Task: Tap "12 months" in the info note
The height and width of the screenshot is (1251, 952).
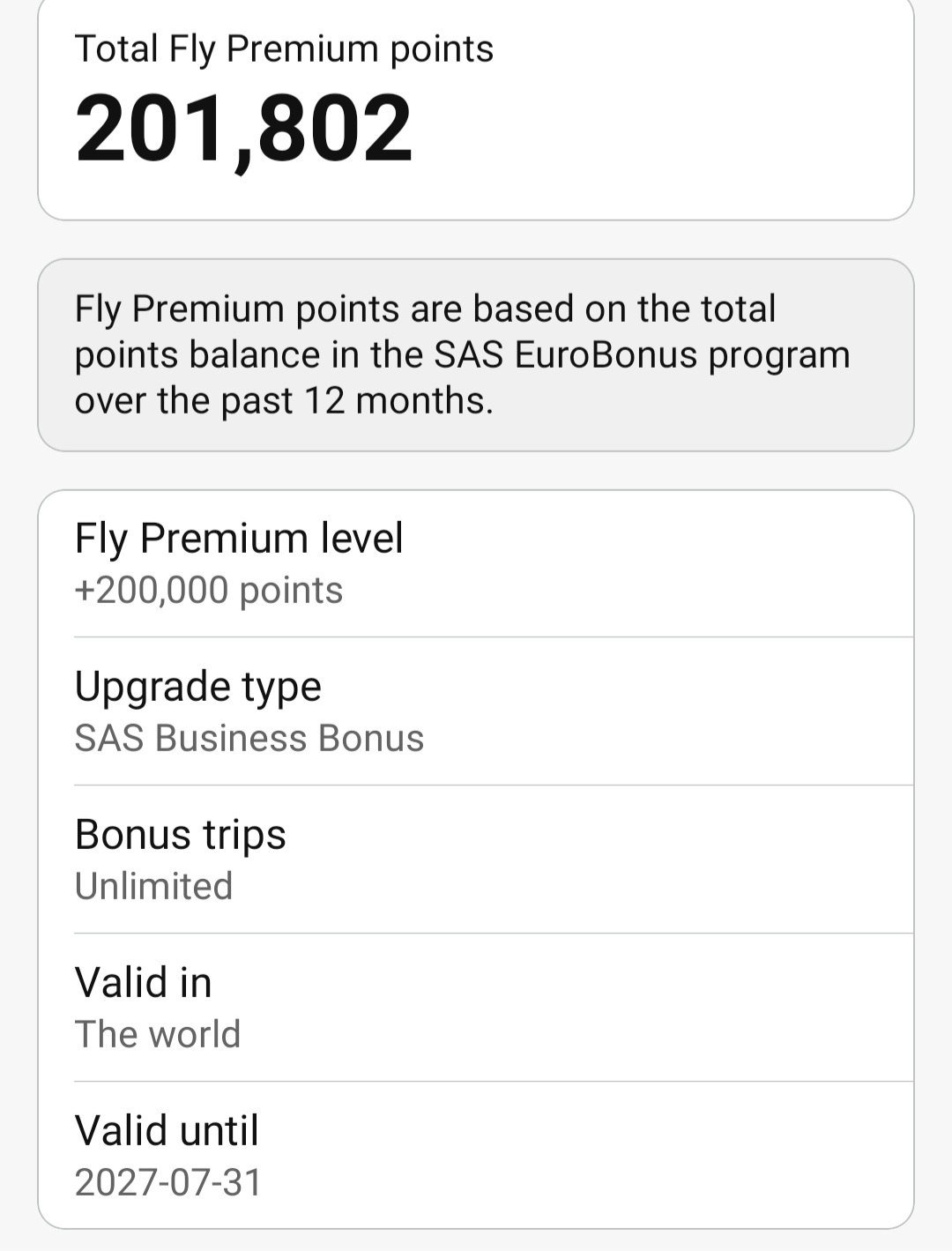Action: 398,400
